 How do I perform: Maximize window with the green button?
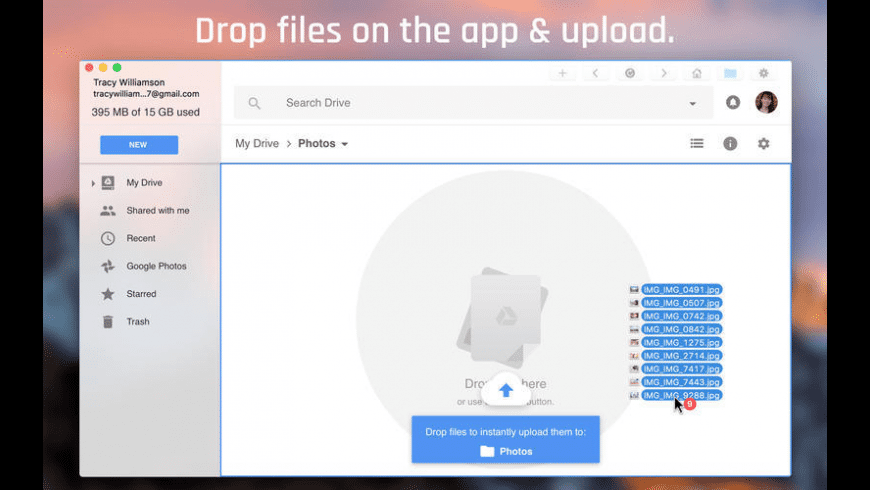click(117, 68)
